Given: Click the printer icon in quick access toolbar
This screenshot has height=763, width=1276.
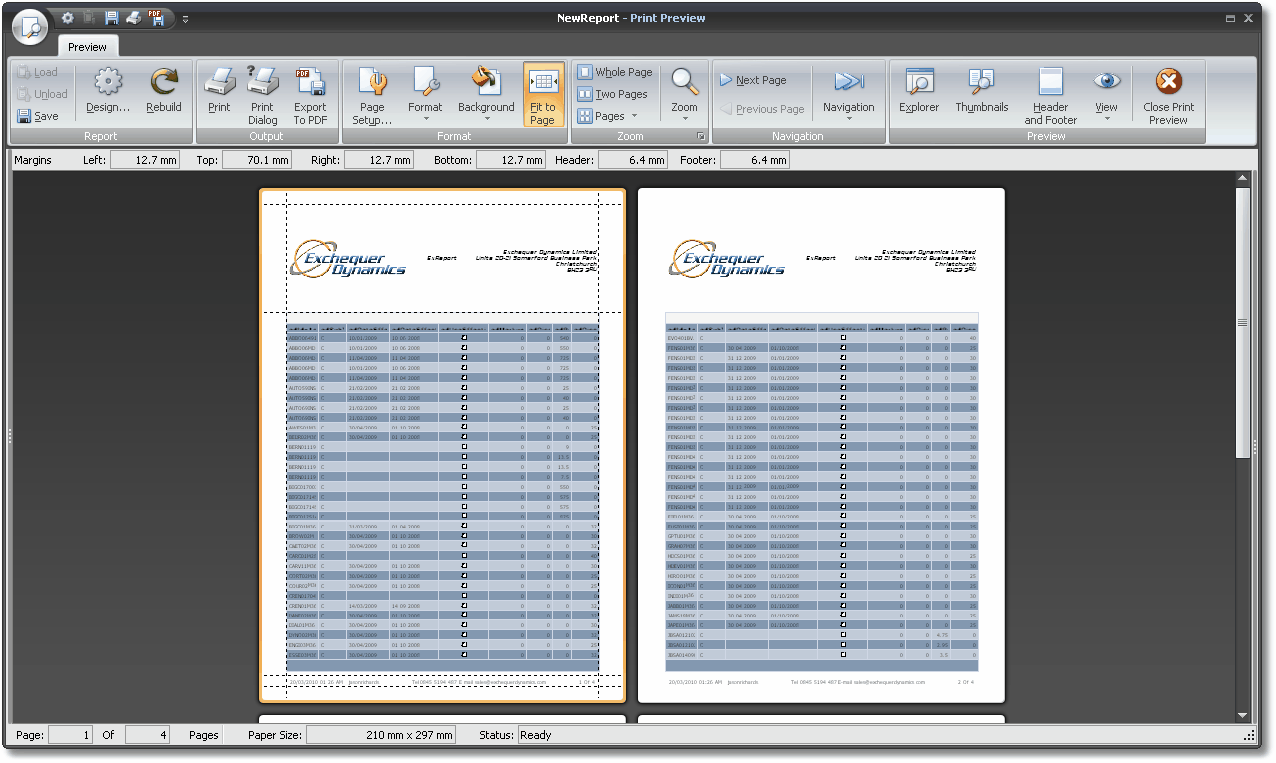Looking at the screenshot, I should click(133, 18).
